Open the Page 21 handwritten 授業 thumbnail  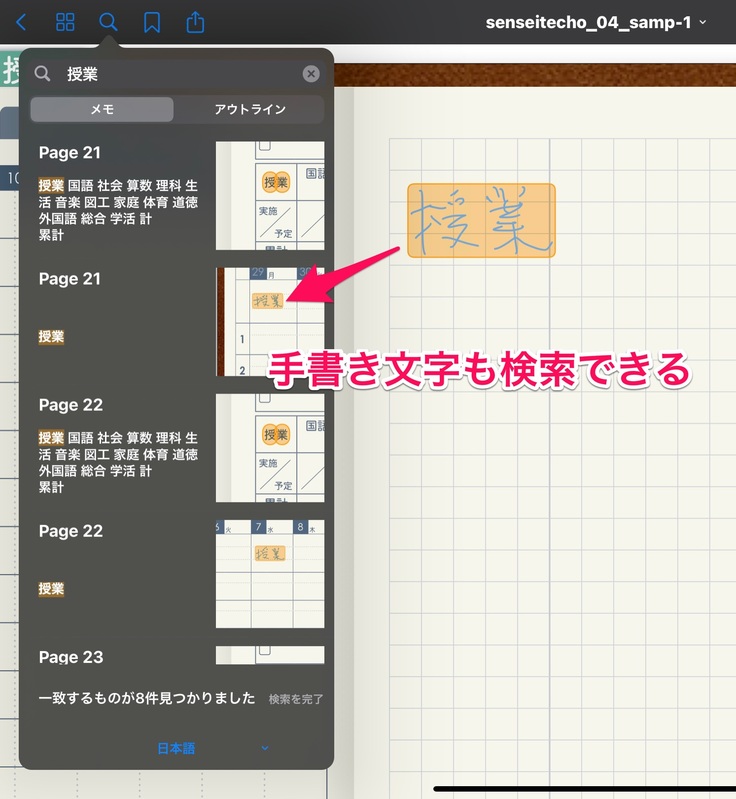coord(270,322)
